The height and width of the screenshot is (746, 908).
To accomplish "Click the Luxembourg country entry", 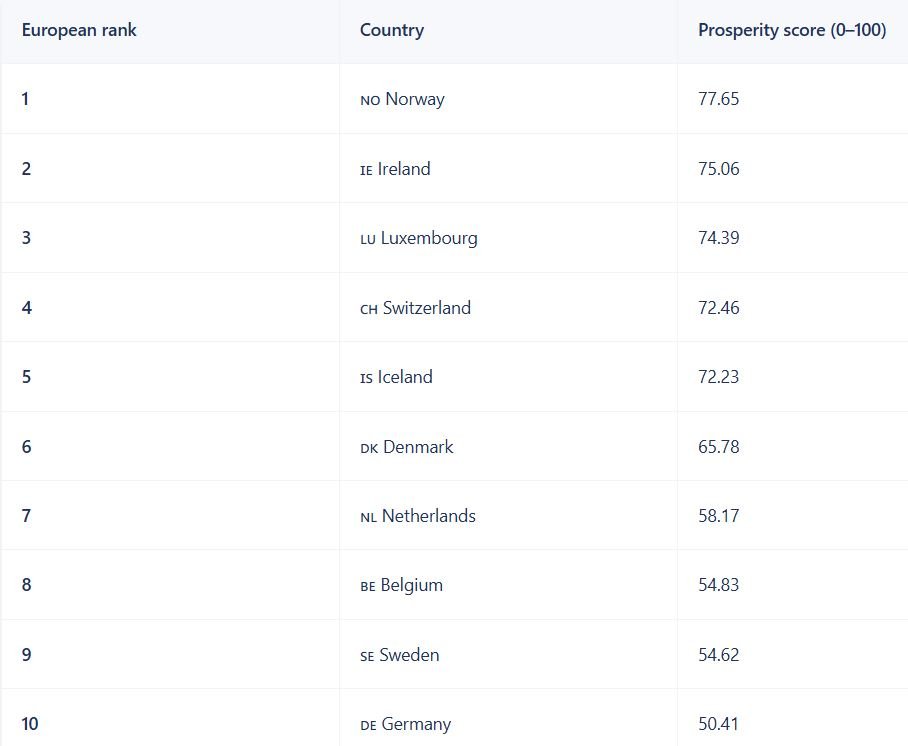I will tap(419, 238).
